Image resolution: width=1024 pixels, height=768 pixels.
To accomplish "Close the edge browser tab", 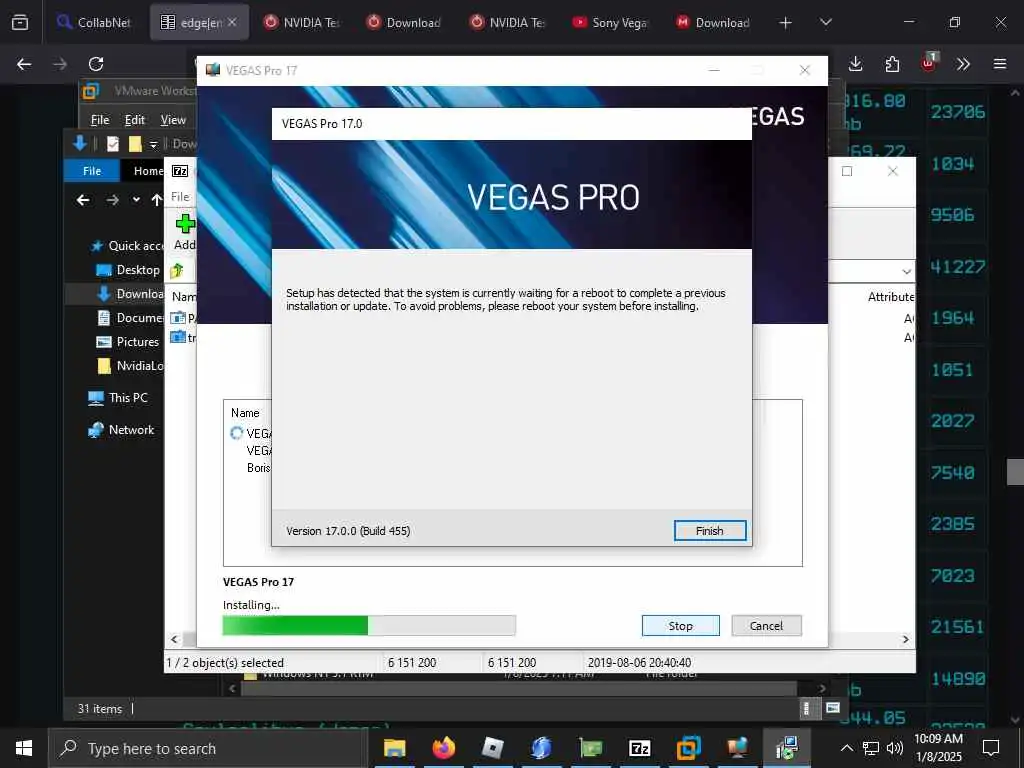I will (x=232, y=22).
